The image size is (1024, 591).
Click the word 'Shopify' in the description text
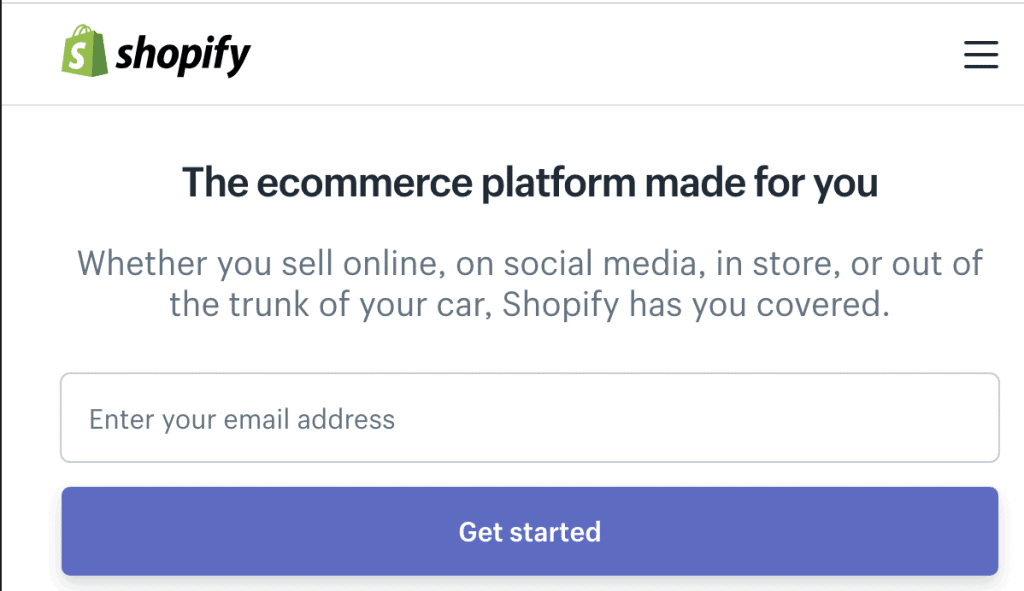pos(561,304)
